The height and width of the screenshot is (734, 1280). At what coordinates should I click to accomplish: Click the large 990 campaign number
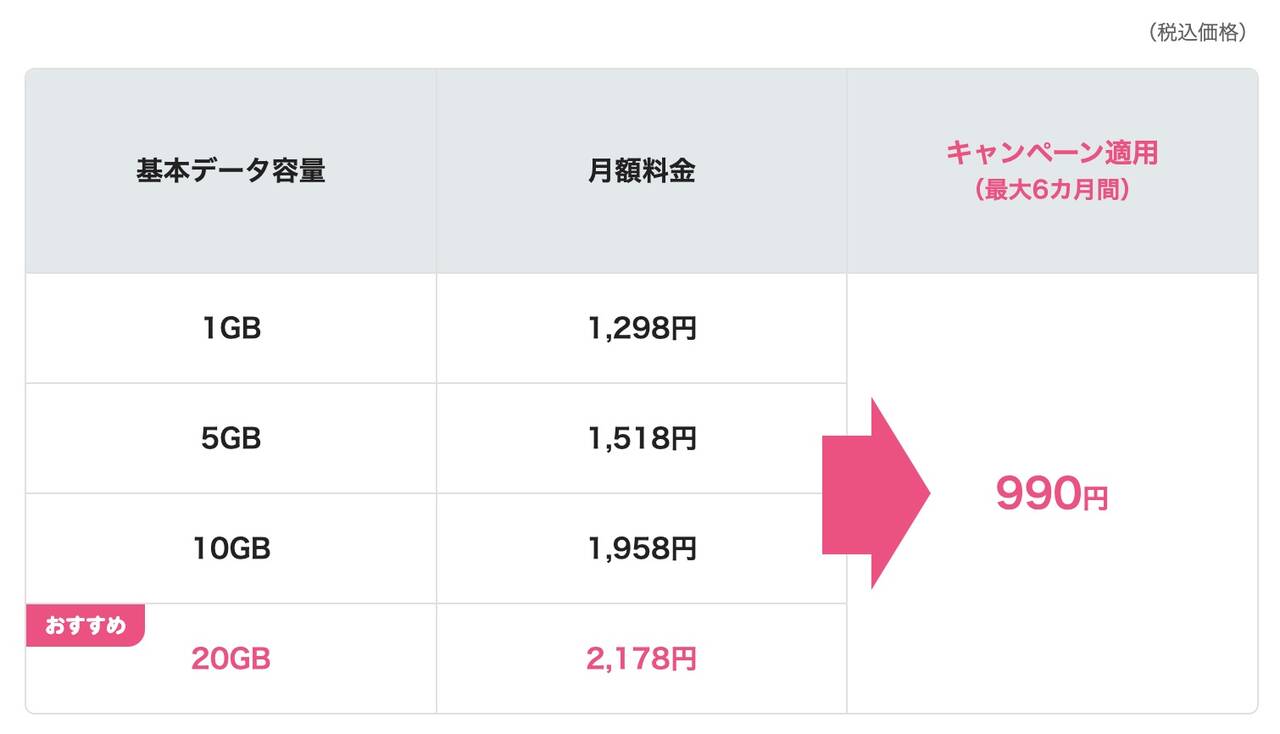click(1038, 494)
